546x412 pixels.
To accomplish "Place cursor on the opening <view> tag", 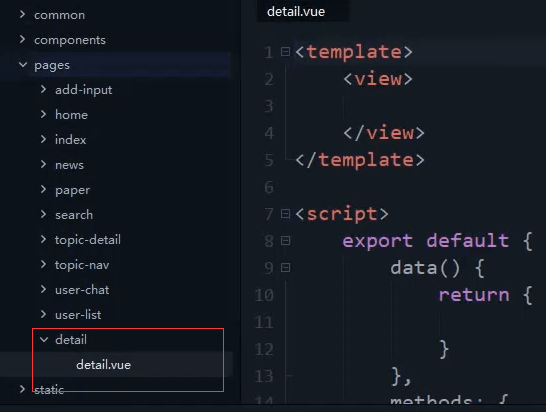I will point(378,79).
